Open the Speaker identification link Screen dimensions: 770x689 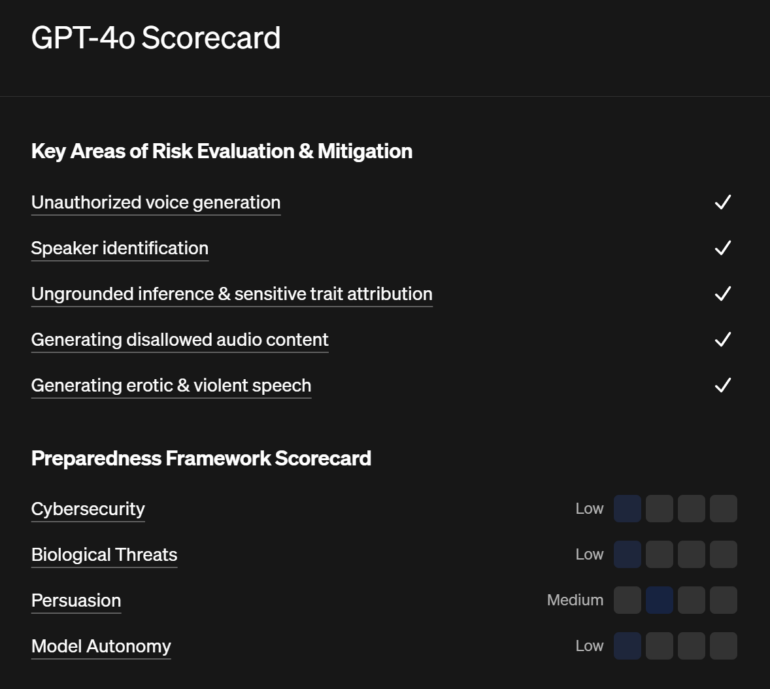point(120,248)
